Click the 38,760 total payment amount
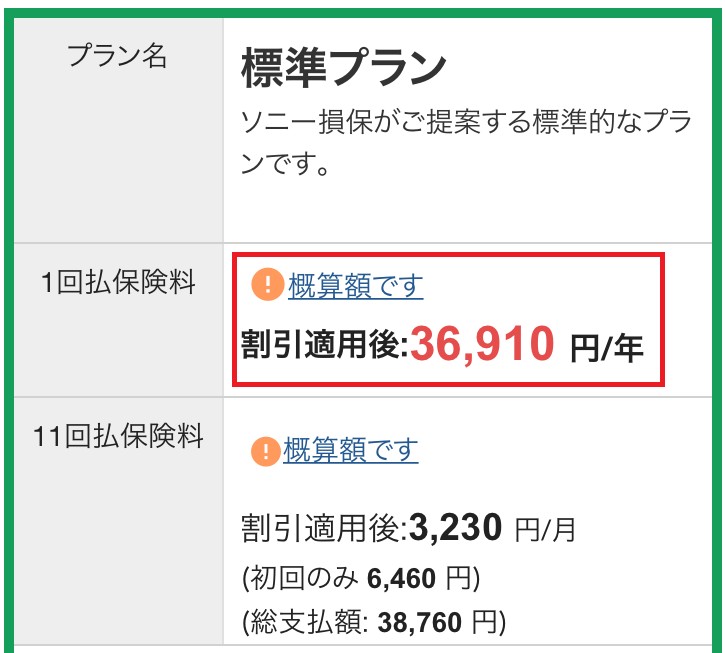 pos(422,624)
